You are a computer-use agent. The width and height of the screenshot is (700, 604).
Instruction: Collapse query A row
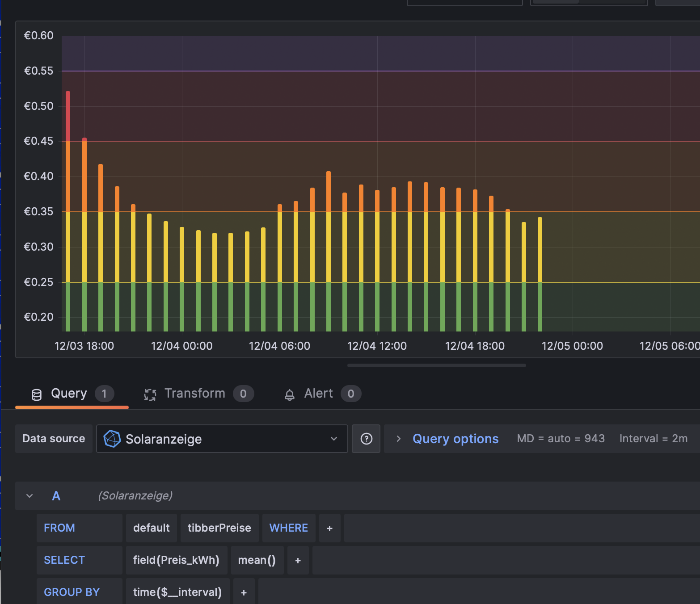[x=30, y=496]
